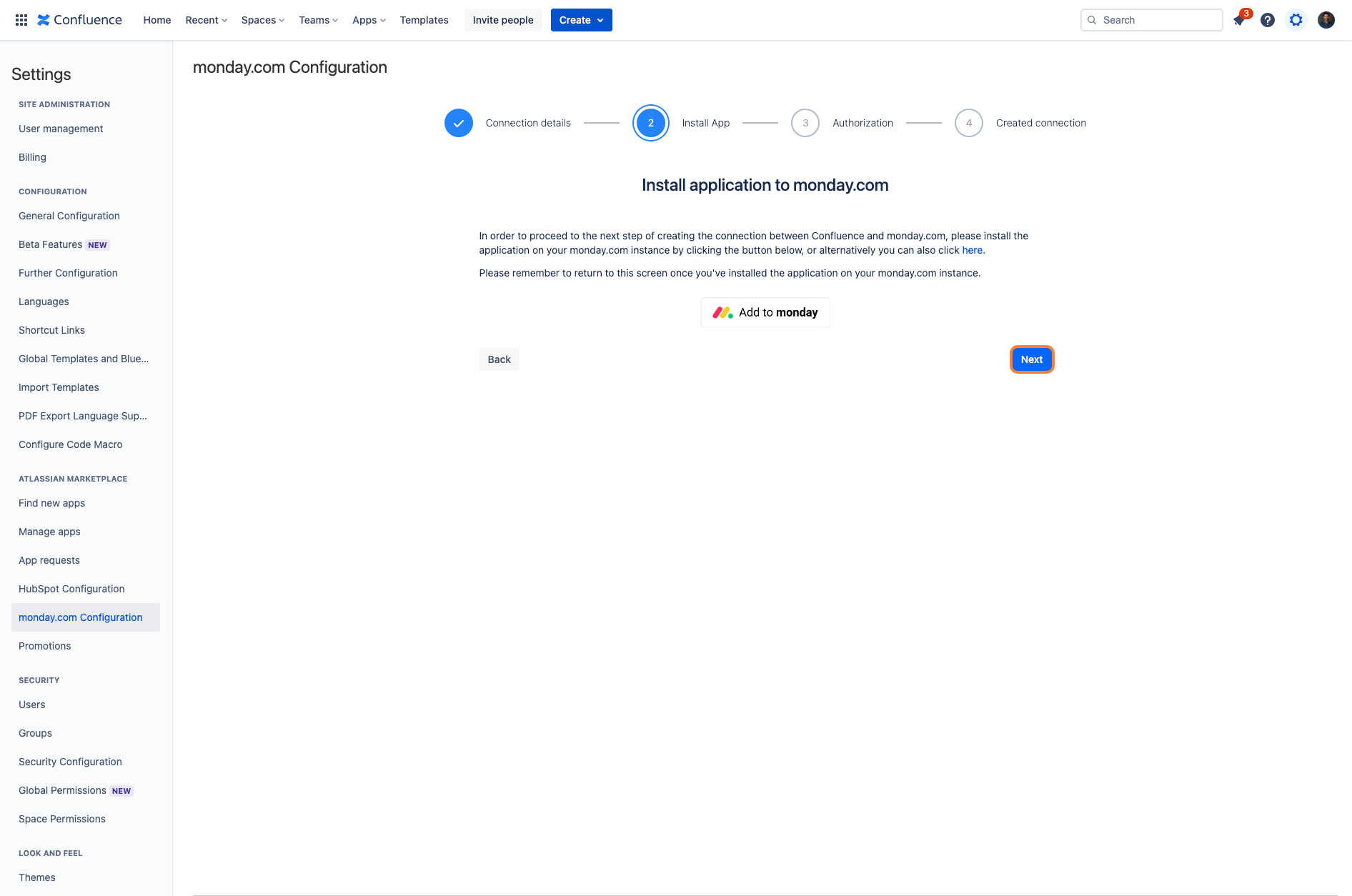Open Promotions in sidebar
This screenshot has width=1352, height=896.
tap(86, 646)
